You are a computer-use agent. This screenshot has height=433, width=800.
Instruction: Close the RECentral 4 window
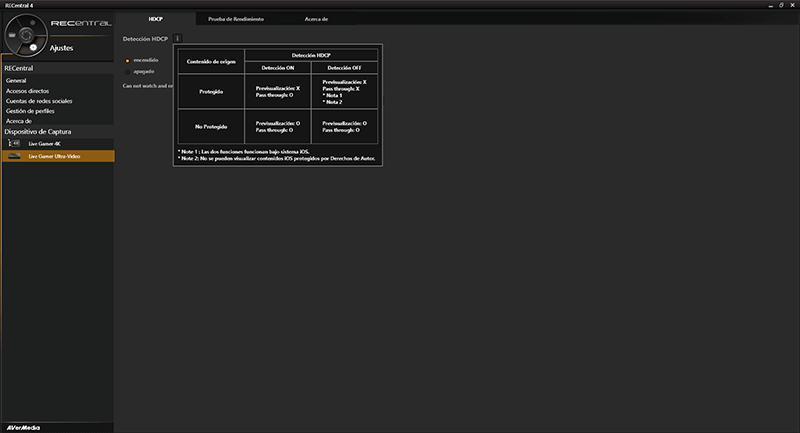792,5
